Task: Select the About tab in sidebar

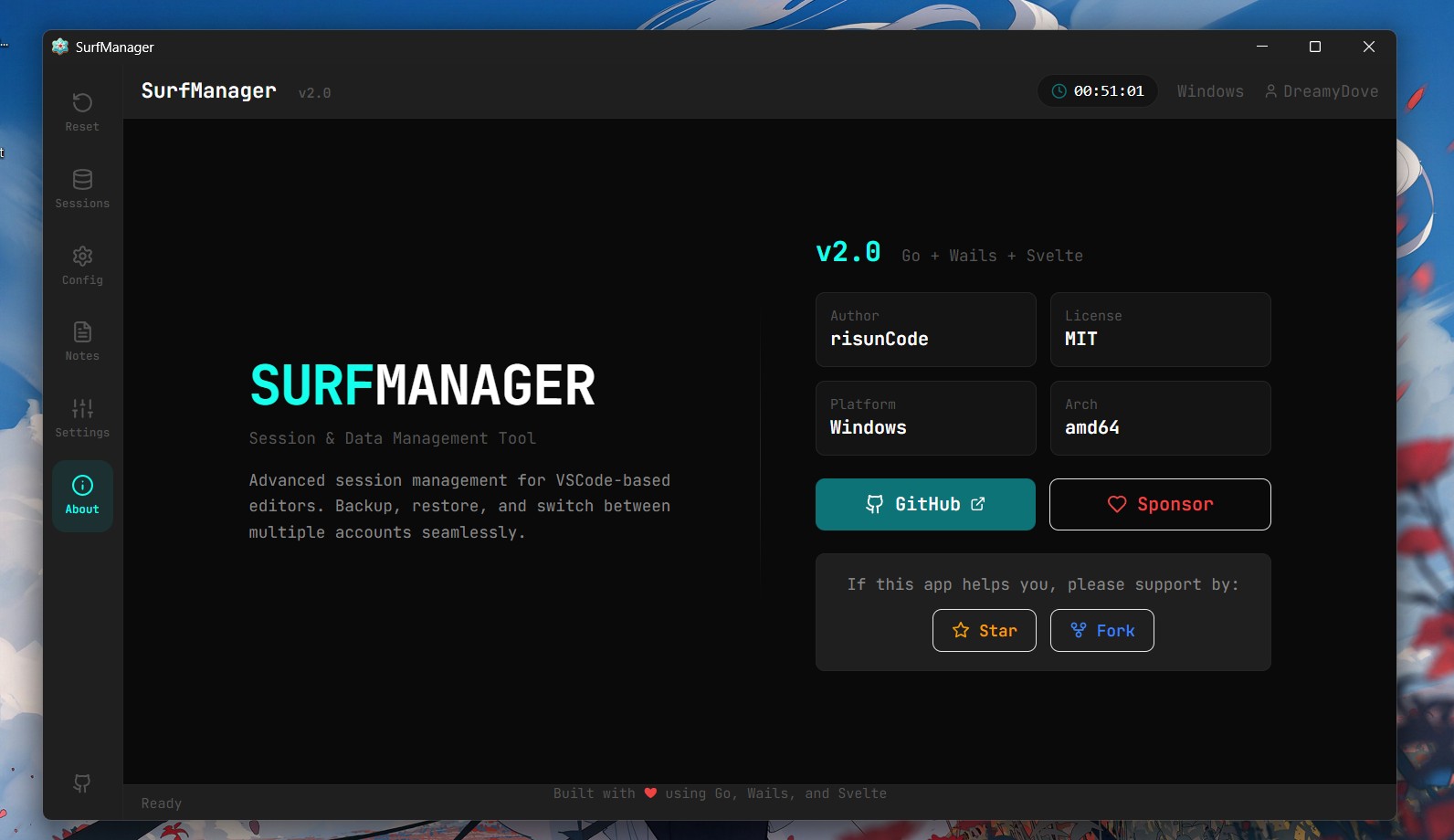Action: pyautogui.click(x=82, y=496)
